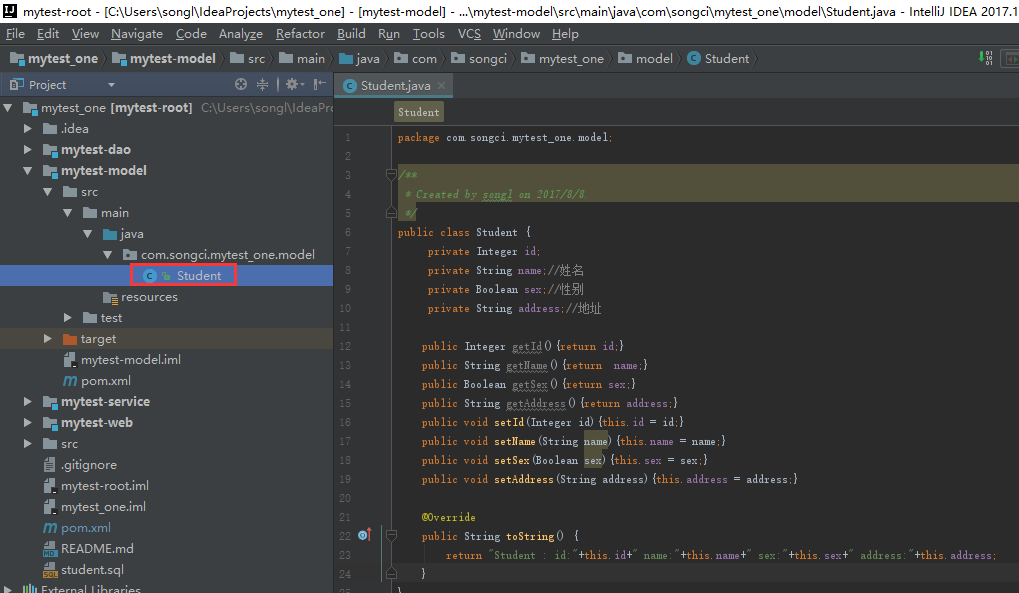Expand the target folder

[48, 339]
